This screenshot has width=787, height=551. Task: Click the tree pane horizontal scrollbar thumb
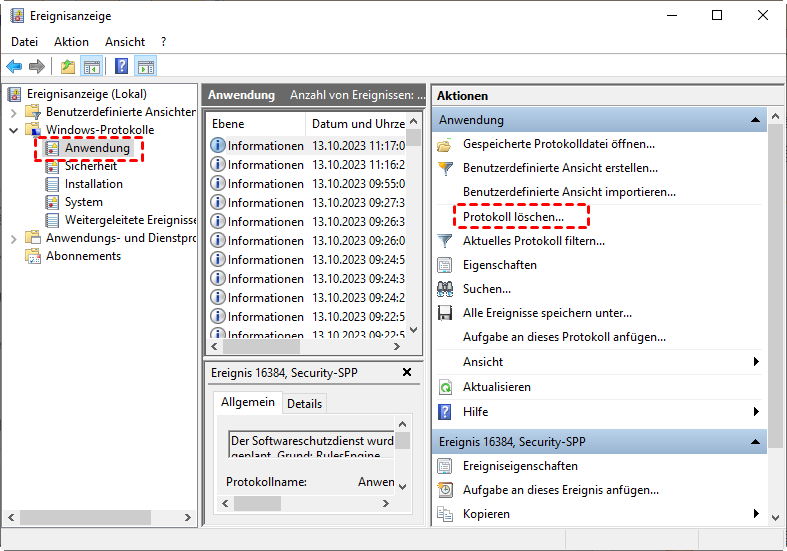click(85, 517)
